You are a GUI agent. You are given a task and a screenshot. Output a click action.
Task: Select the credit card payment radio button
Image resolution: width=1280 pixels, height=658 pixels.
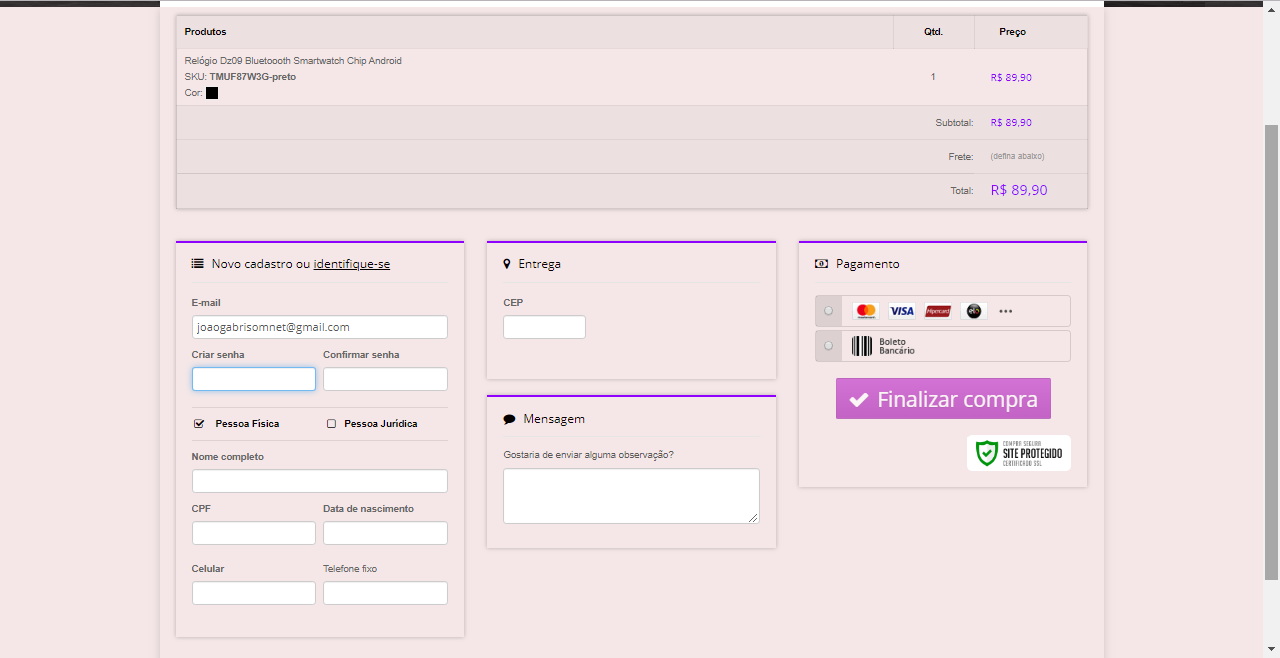tap(828, 311)
